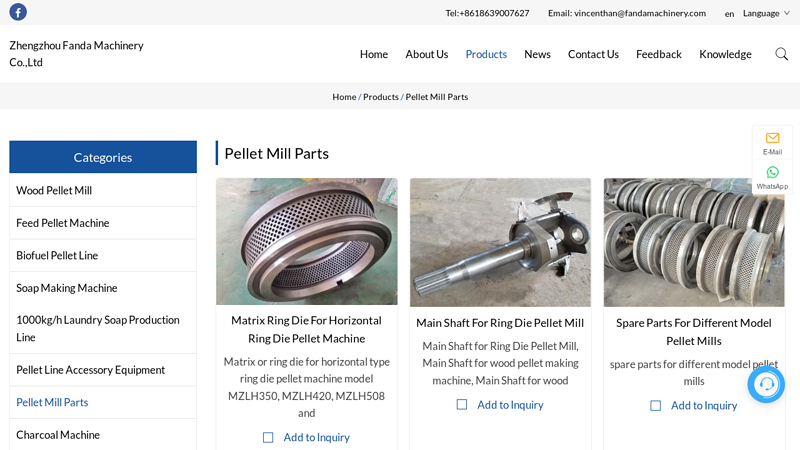Check Add to Inquiry for Matrix Ring Die

(x=268, y=437)
